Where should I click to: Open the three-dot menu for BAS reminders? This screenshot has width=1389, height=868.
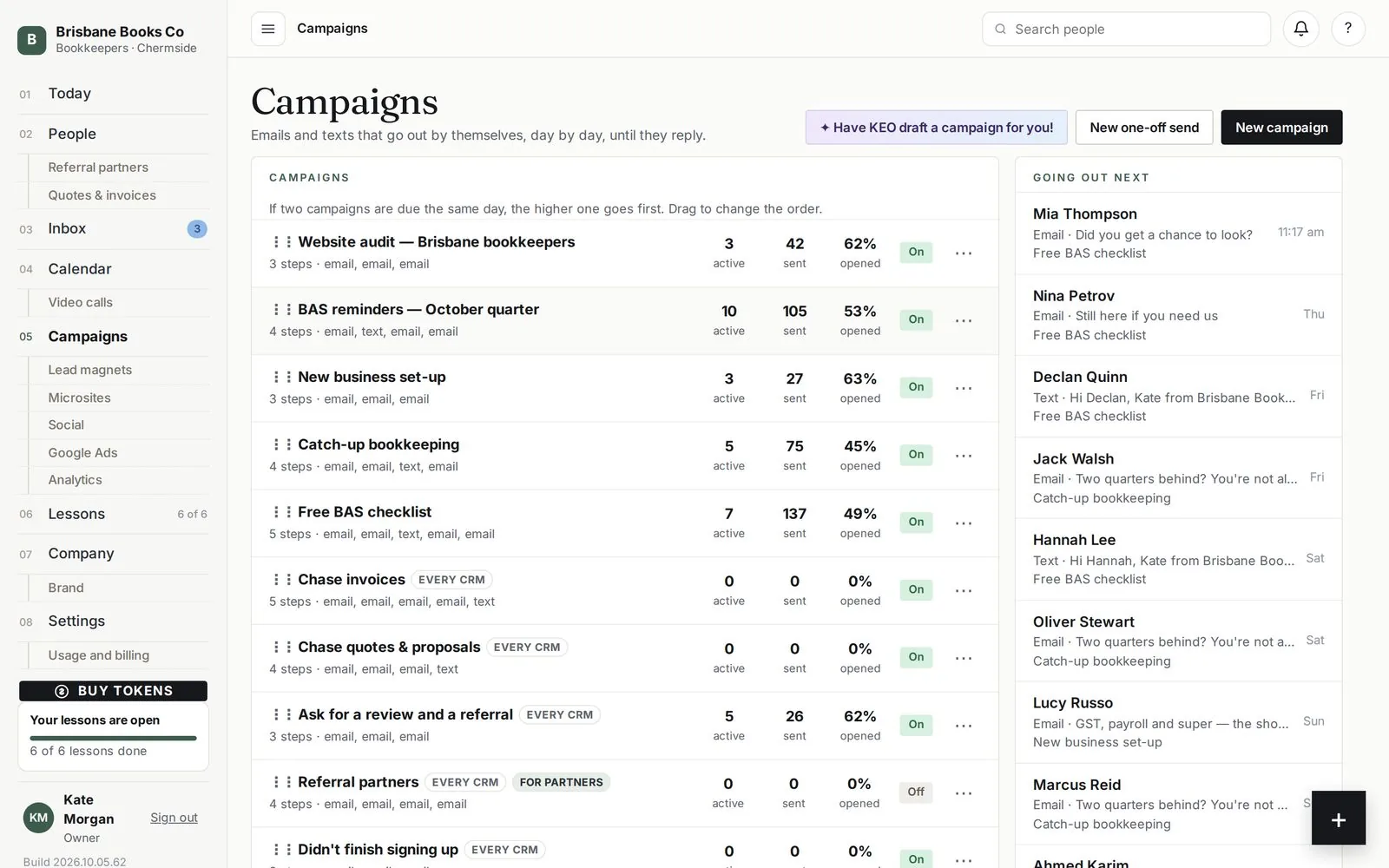(x=964, y=321)
